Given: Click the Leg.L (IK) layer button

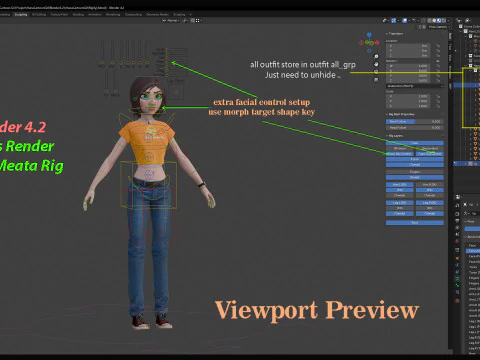Looking at the screenshot, I should tap(400, 203).
